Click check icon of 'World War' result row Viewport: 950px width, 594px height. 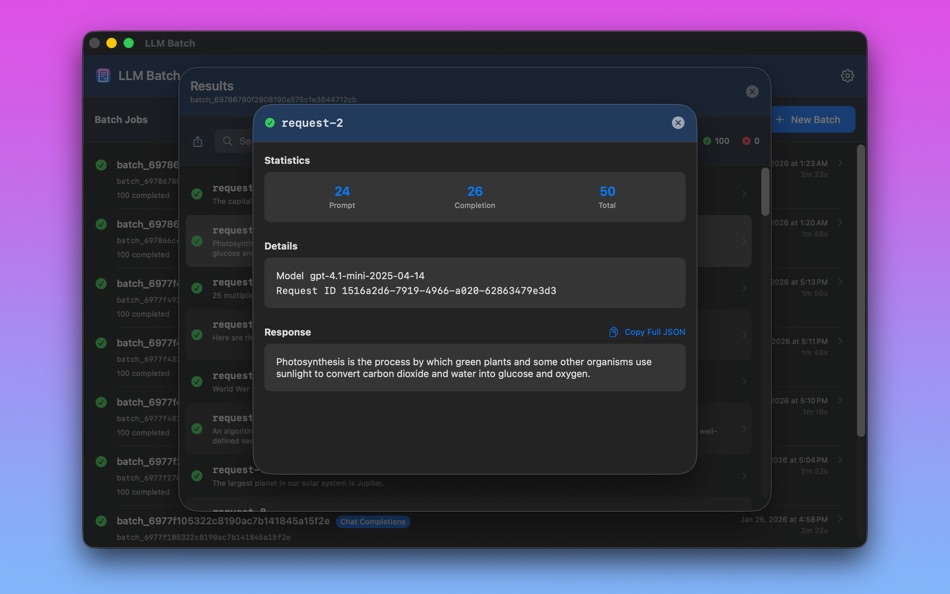click(197, 382)
